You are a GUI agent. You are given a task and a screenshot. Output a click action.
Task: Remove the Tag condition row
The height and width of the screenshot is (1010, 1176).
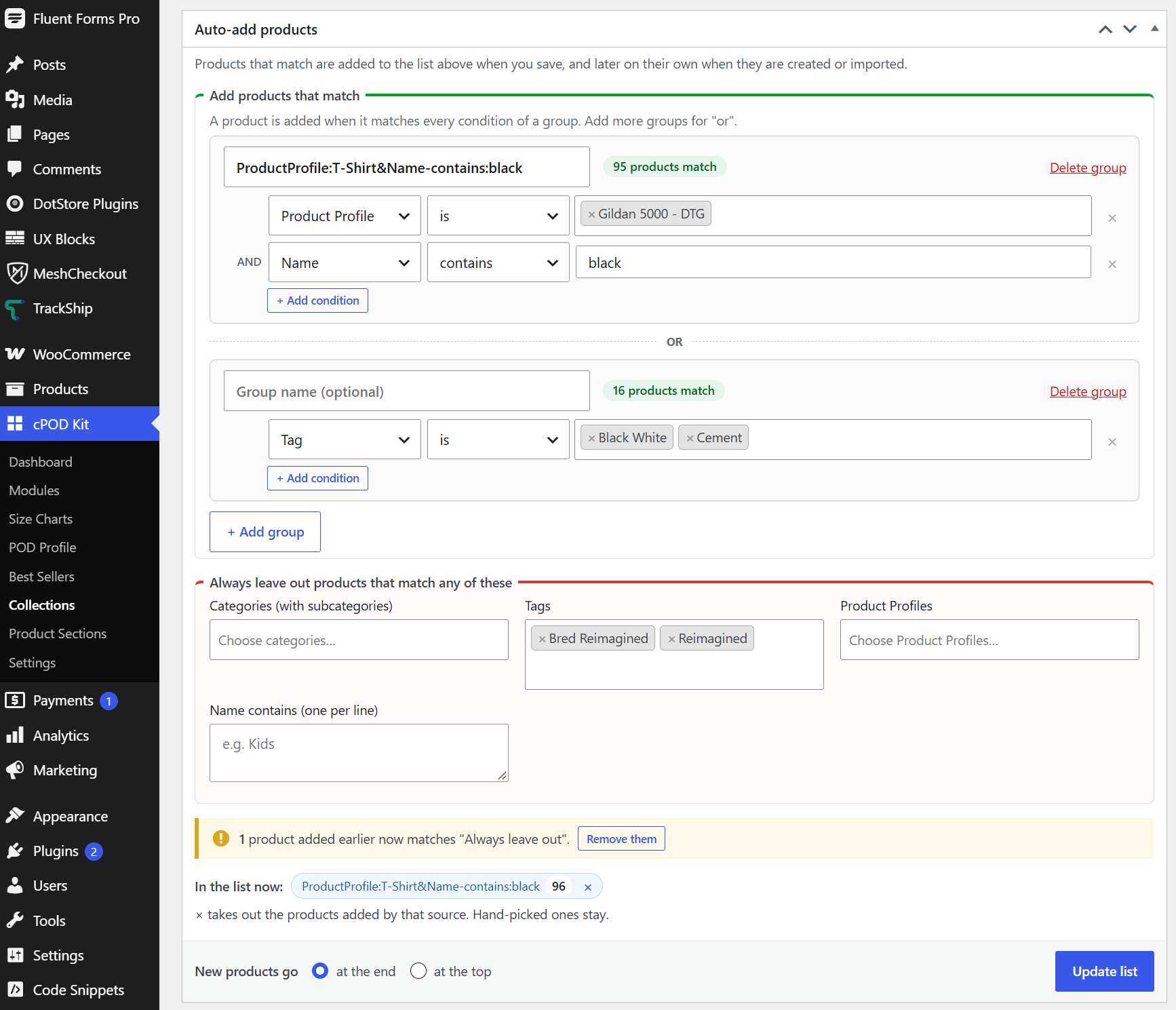[x=1112, y=442]
